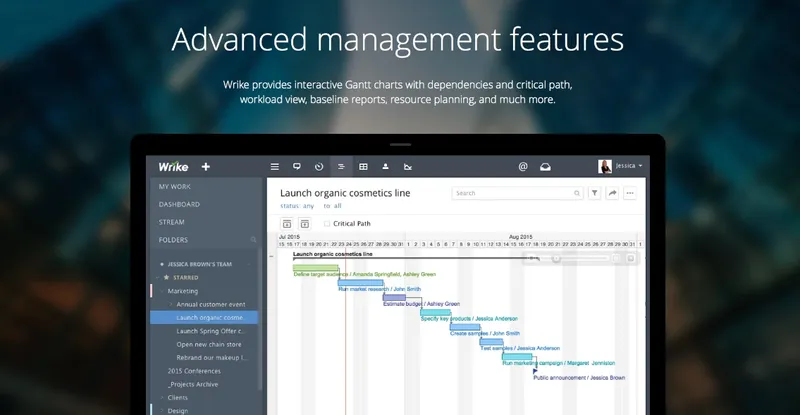Screen dimensions: 800x415
Task: Open 2015 Conferences folder
Action: pyautogui.click(x=194, y=371)
